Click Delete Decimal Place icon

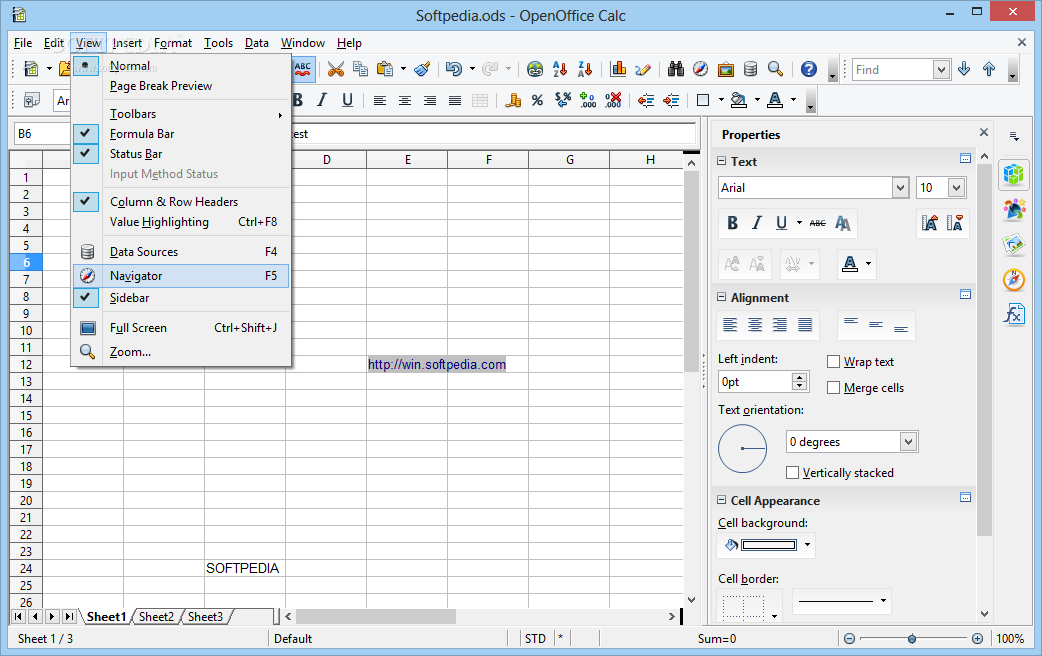613,100
